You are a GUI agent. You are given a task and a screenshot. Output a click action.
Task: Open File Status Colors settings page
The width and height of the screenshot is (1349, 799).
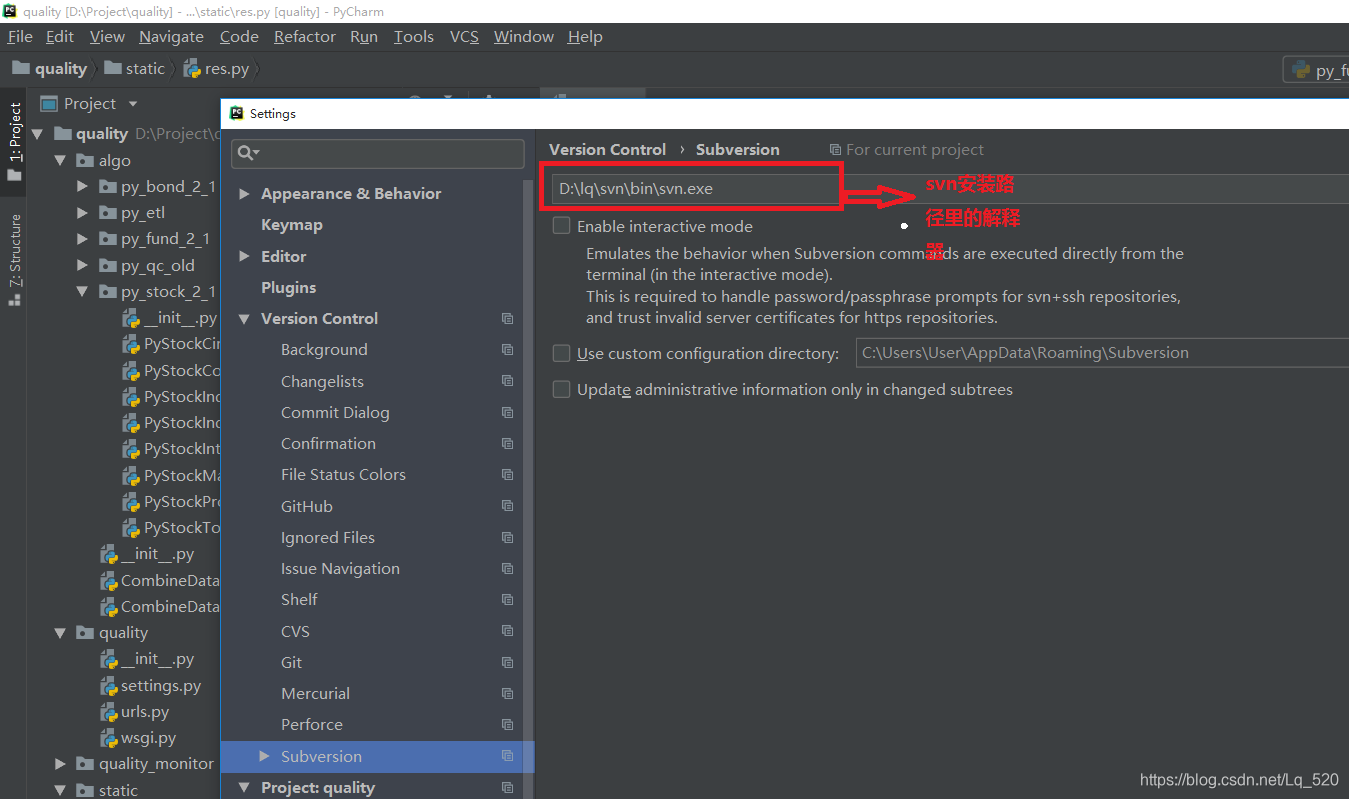(x=343, y=475)
